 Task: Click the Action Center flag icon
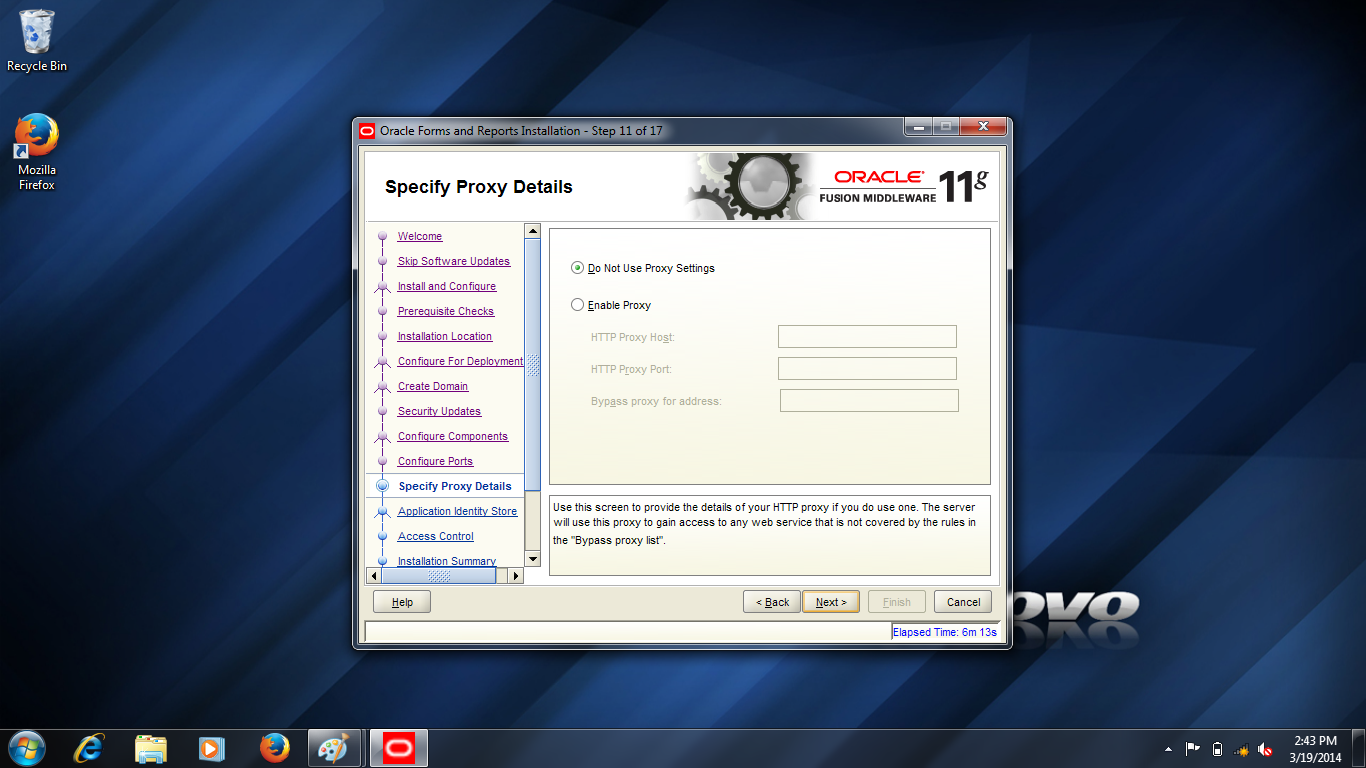click(1192, 749)
